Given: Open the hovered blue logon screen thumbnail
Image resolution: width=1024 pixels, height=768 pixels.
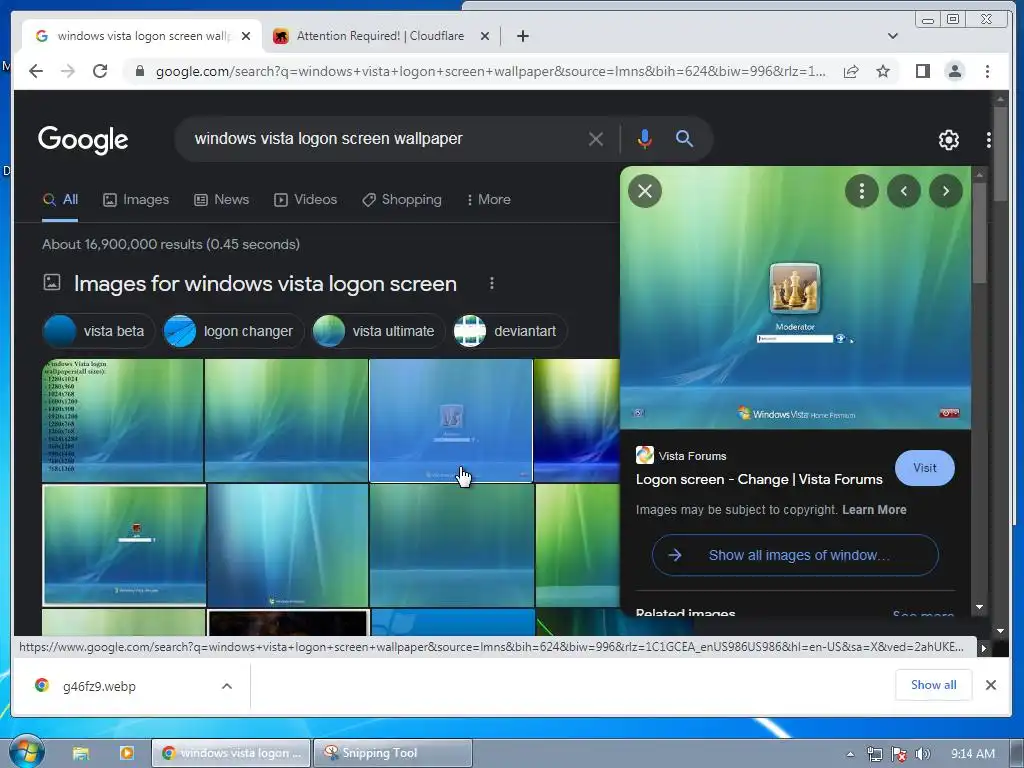Looking at the screenshot, I should coord(451,420).
